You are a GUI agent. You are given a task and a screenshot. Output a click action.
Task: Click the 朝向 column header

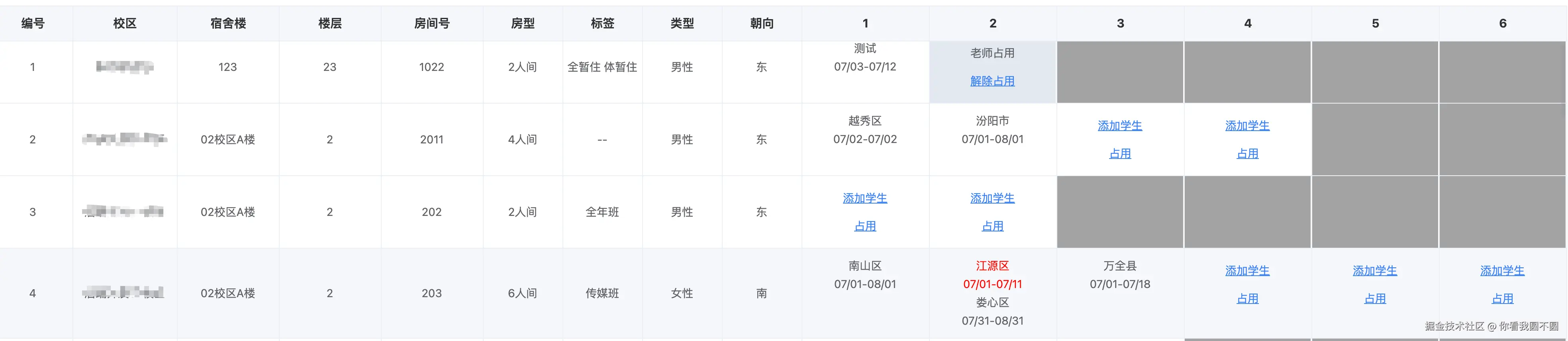tap(761, 23)
